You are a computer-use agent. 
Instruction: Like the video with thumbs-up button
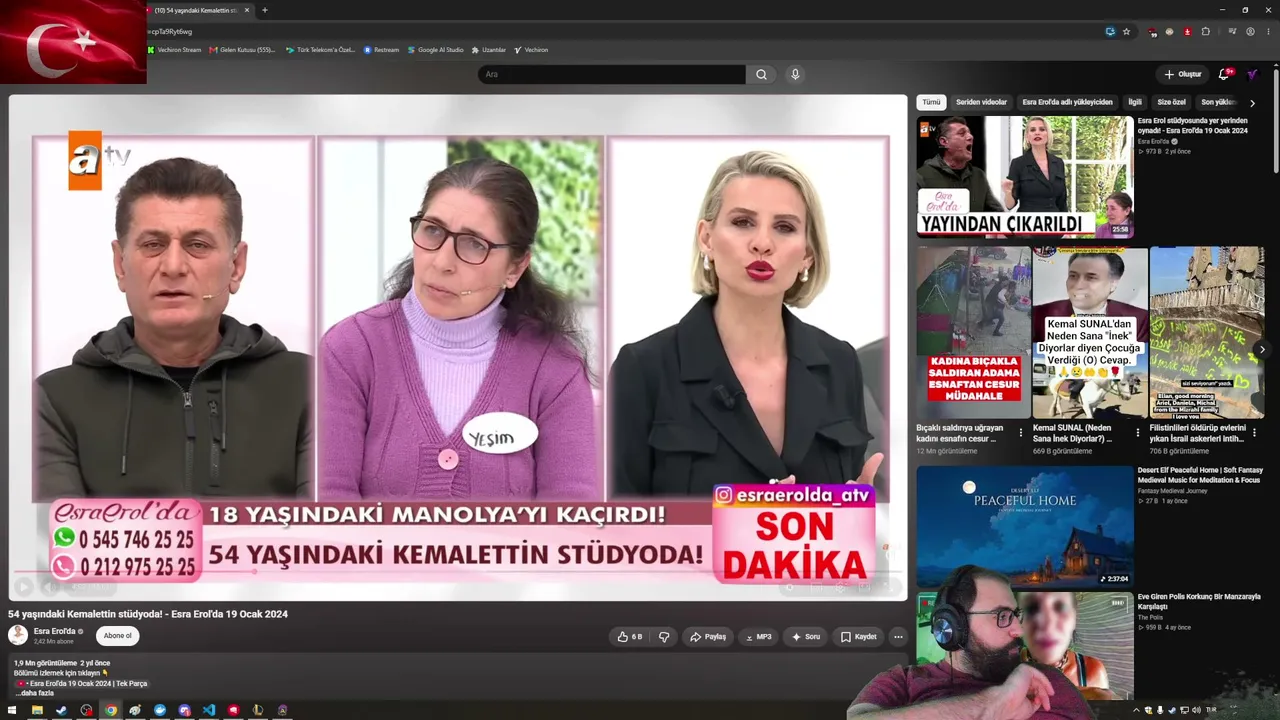[x=630, y=637]
